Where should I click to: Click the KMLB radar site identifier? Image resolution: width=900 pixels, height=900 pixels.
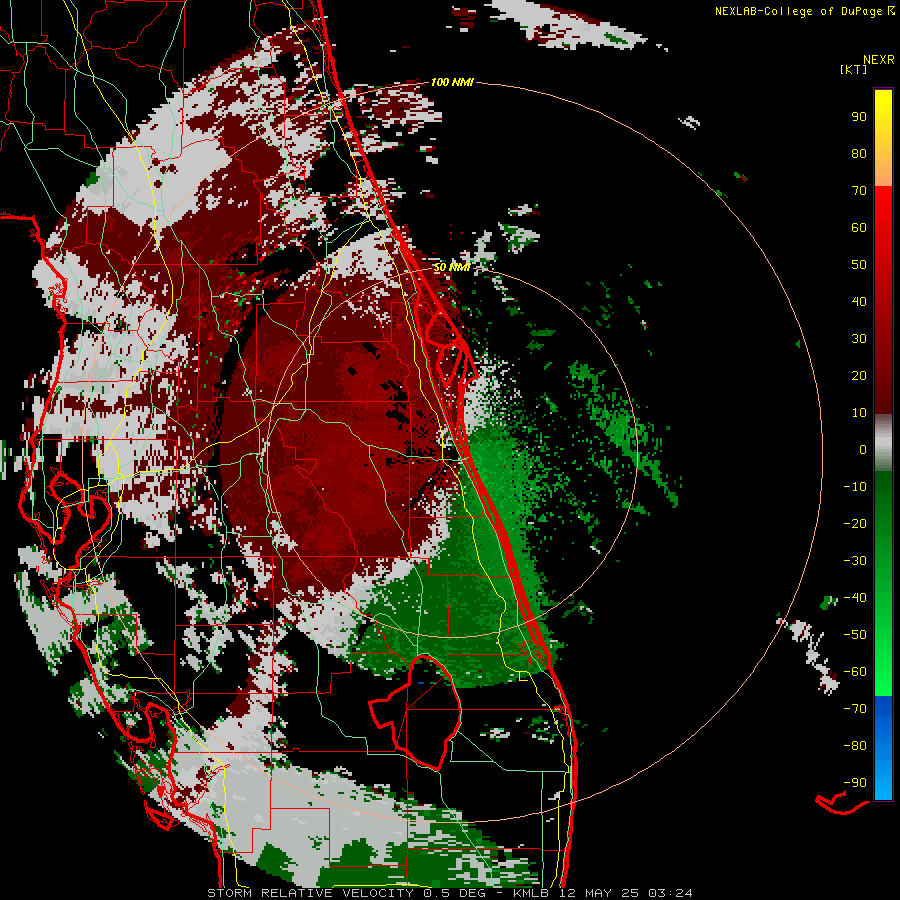(x=530, y=893)
